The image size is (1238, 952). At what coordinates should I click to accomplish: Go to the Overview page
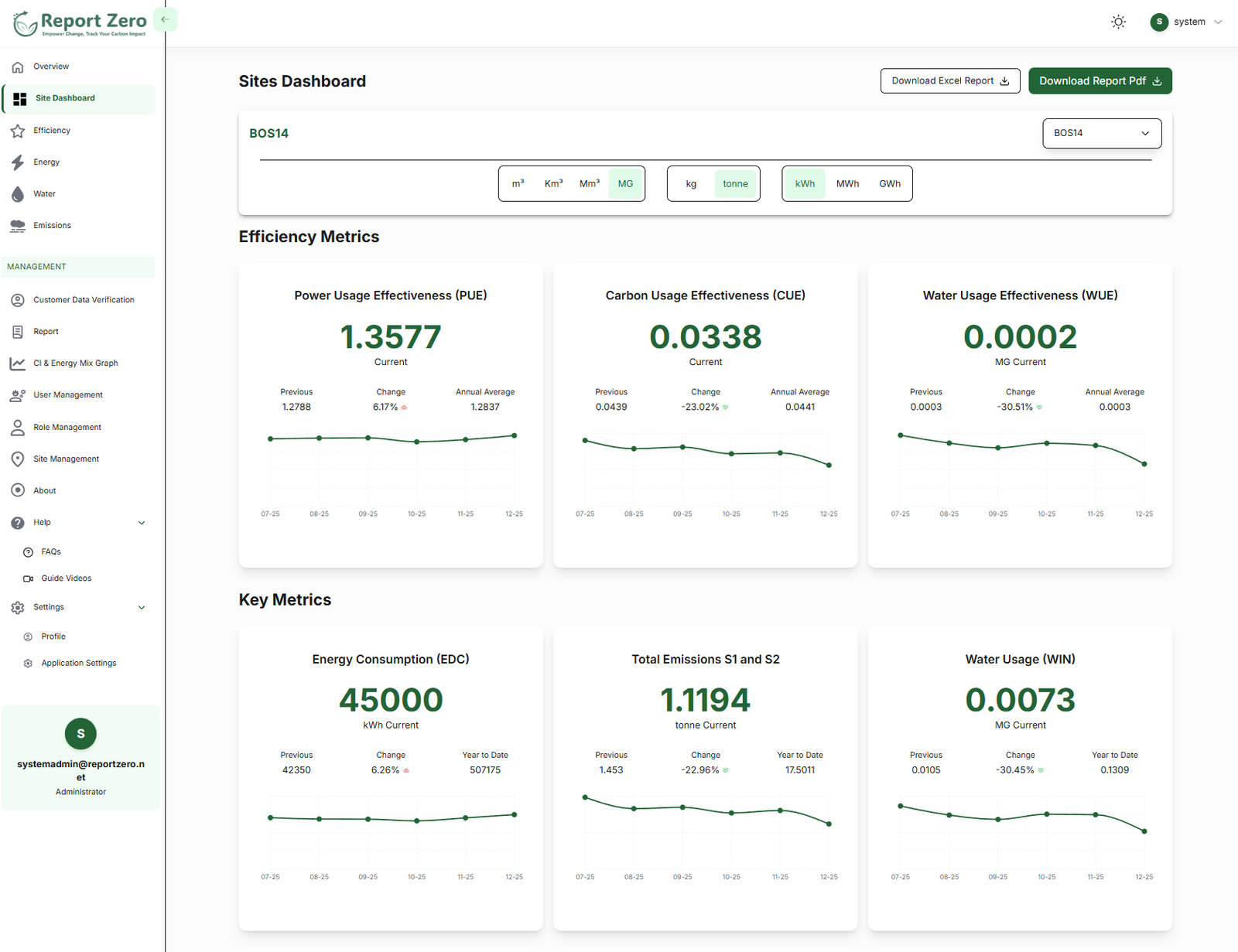51,67
